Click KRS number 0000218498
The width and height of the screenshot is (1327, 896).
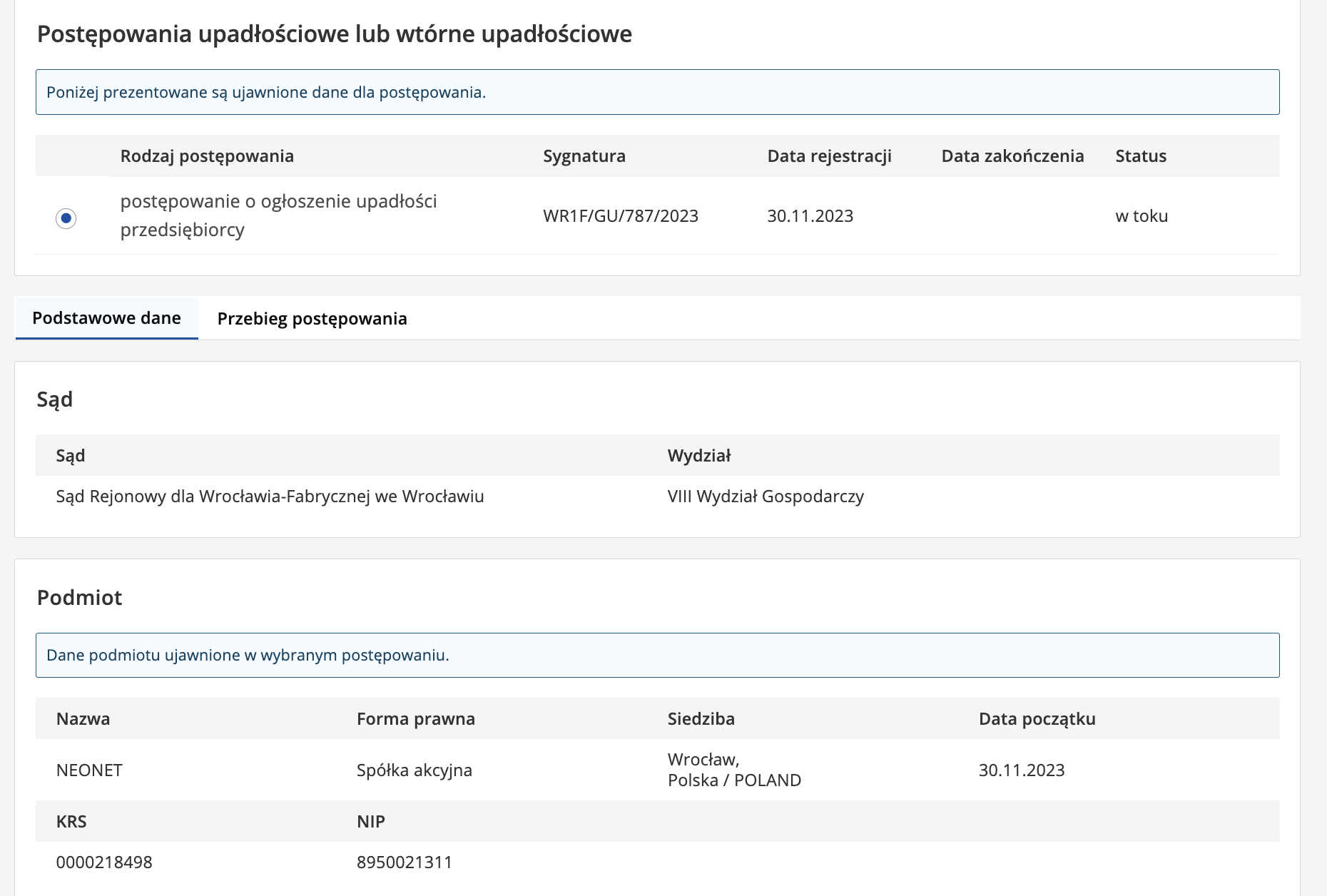pyautogui.click(x=104, y=862)
